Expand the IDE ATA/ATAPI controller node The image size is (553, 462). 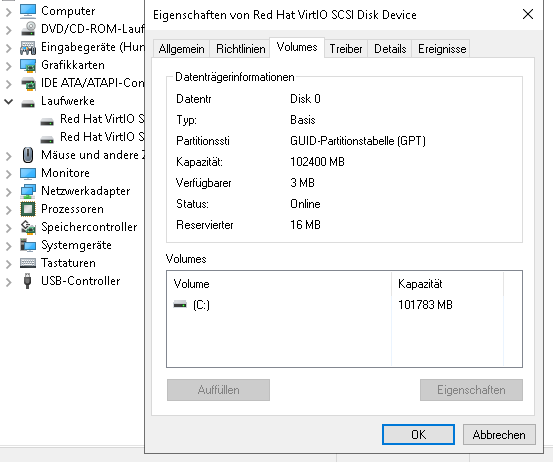tap(8, 84)
